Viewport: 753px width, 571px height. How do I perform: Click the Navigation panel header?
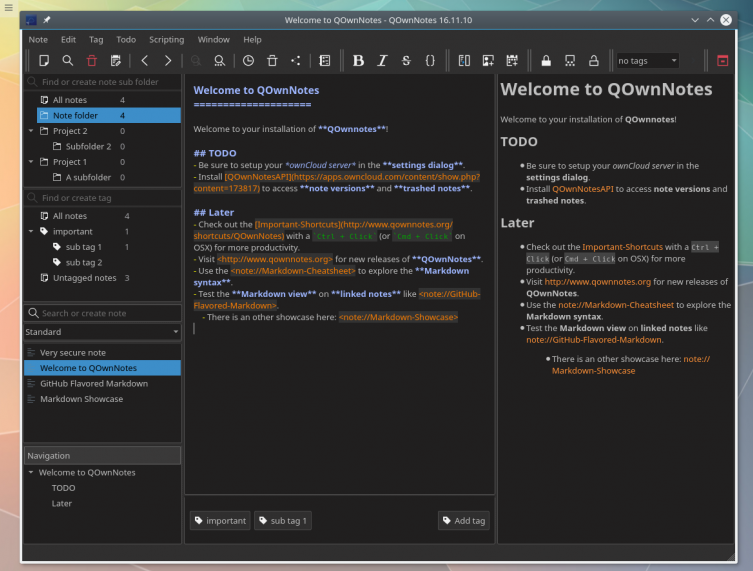pos(102,456)
